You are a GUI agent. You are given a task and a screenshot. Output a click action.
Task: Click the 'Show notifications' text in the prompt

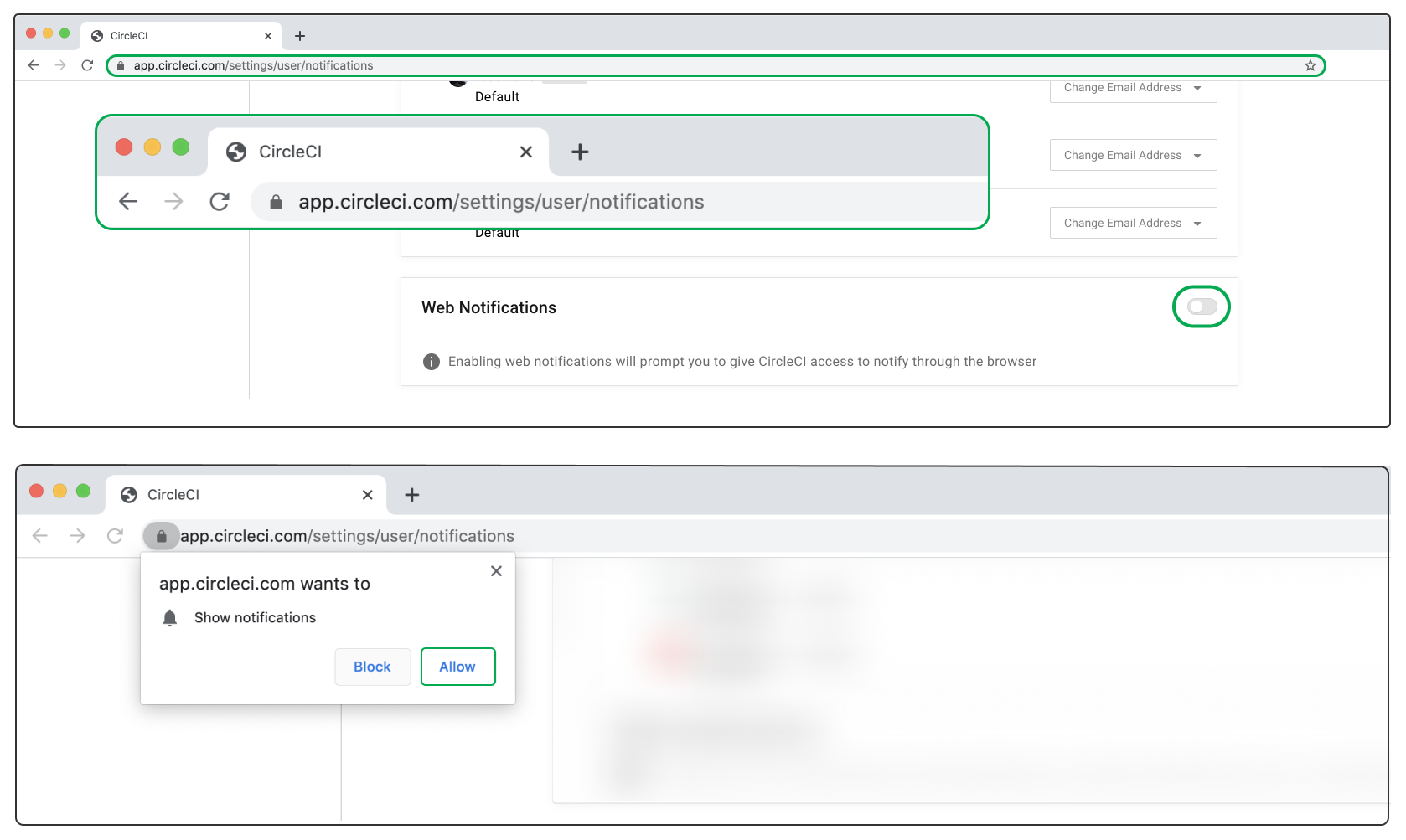tap(255, 617)
